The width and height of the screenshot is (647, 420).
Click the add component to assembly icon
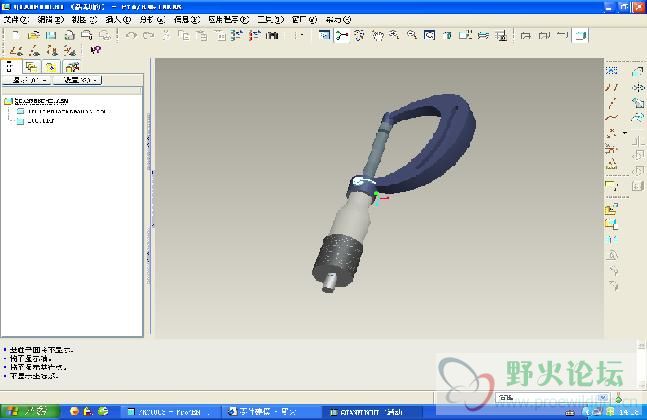tap(612, 210)
